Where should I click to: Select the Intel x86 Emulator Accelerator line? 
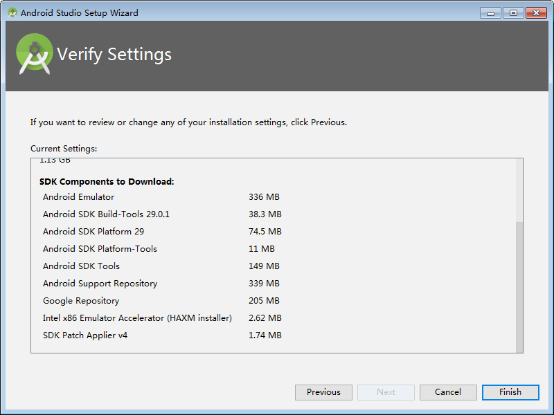137,318
